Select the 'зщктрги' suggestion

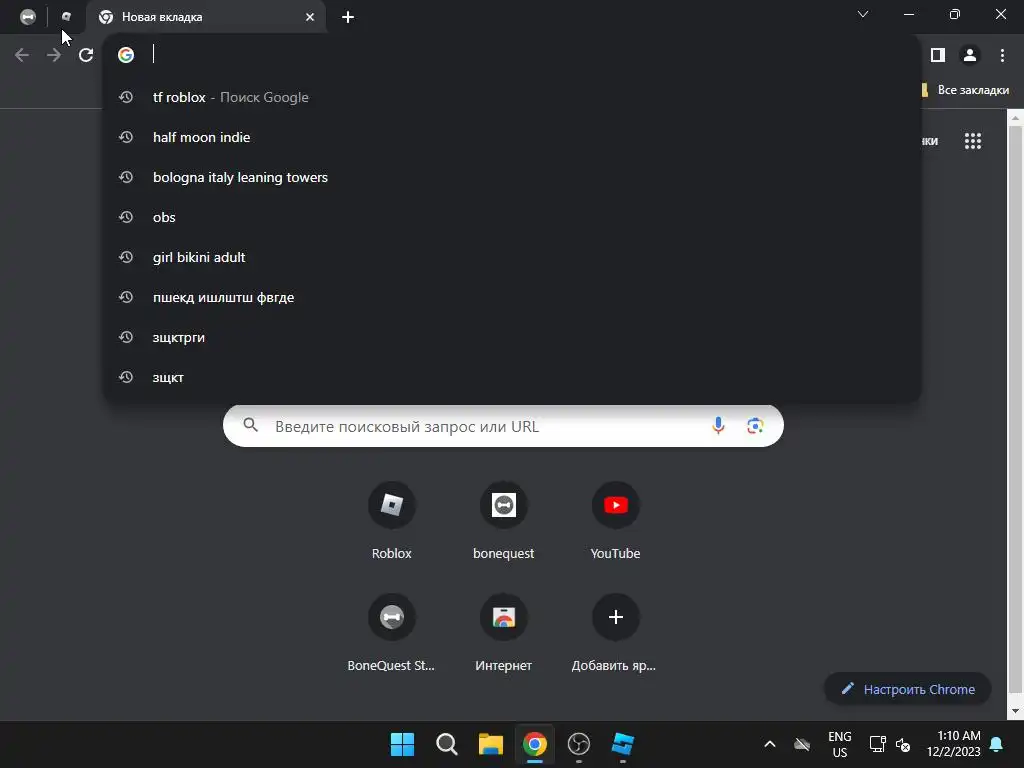[x=512, y=337]
